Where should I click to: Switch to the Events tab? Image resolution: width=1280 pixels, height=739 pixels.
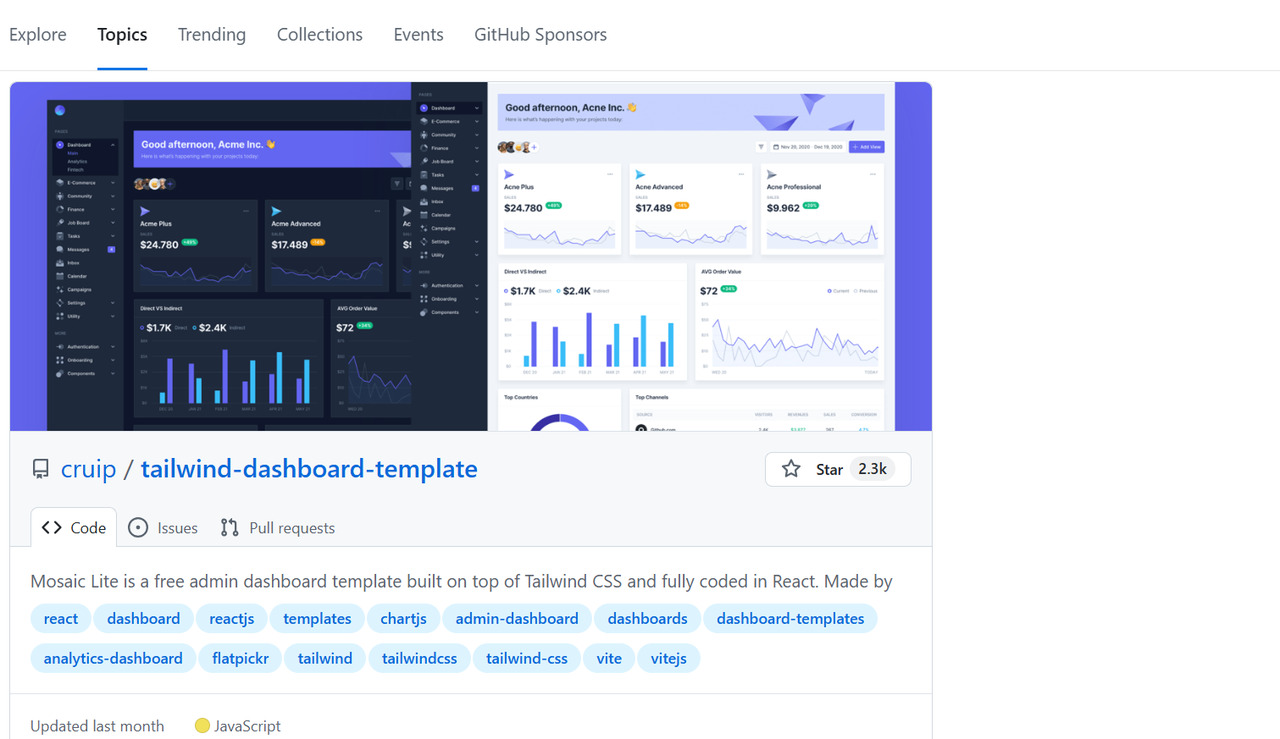[x=418, y=34]
